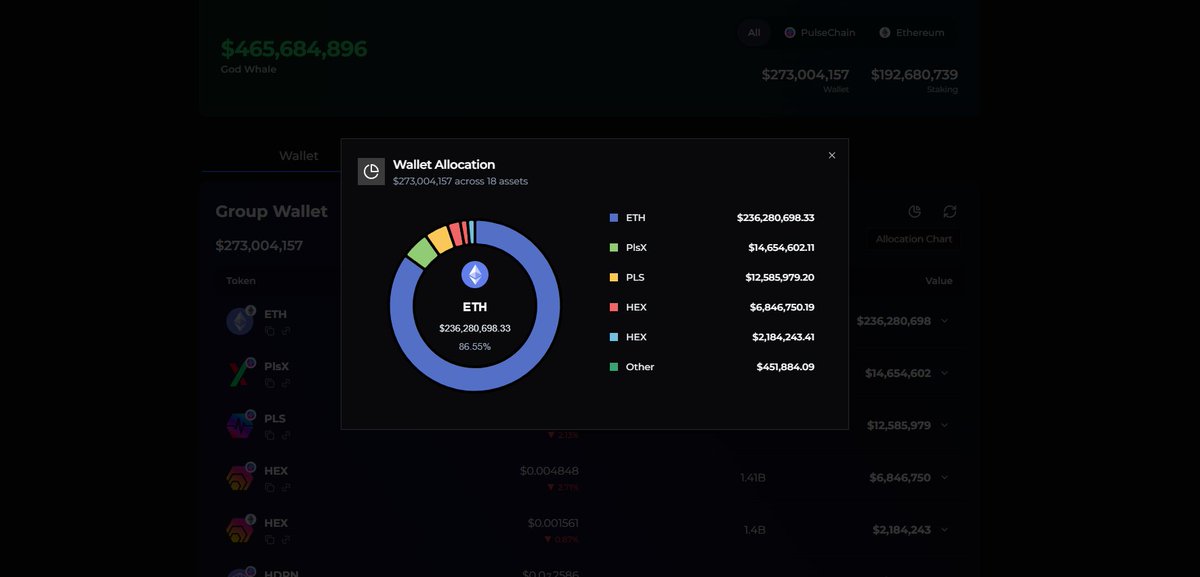Select the All networks filter

pos(754,33)
